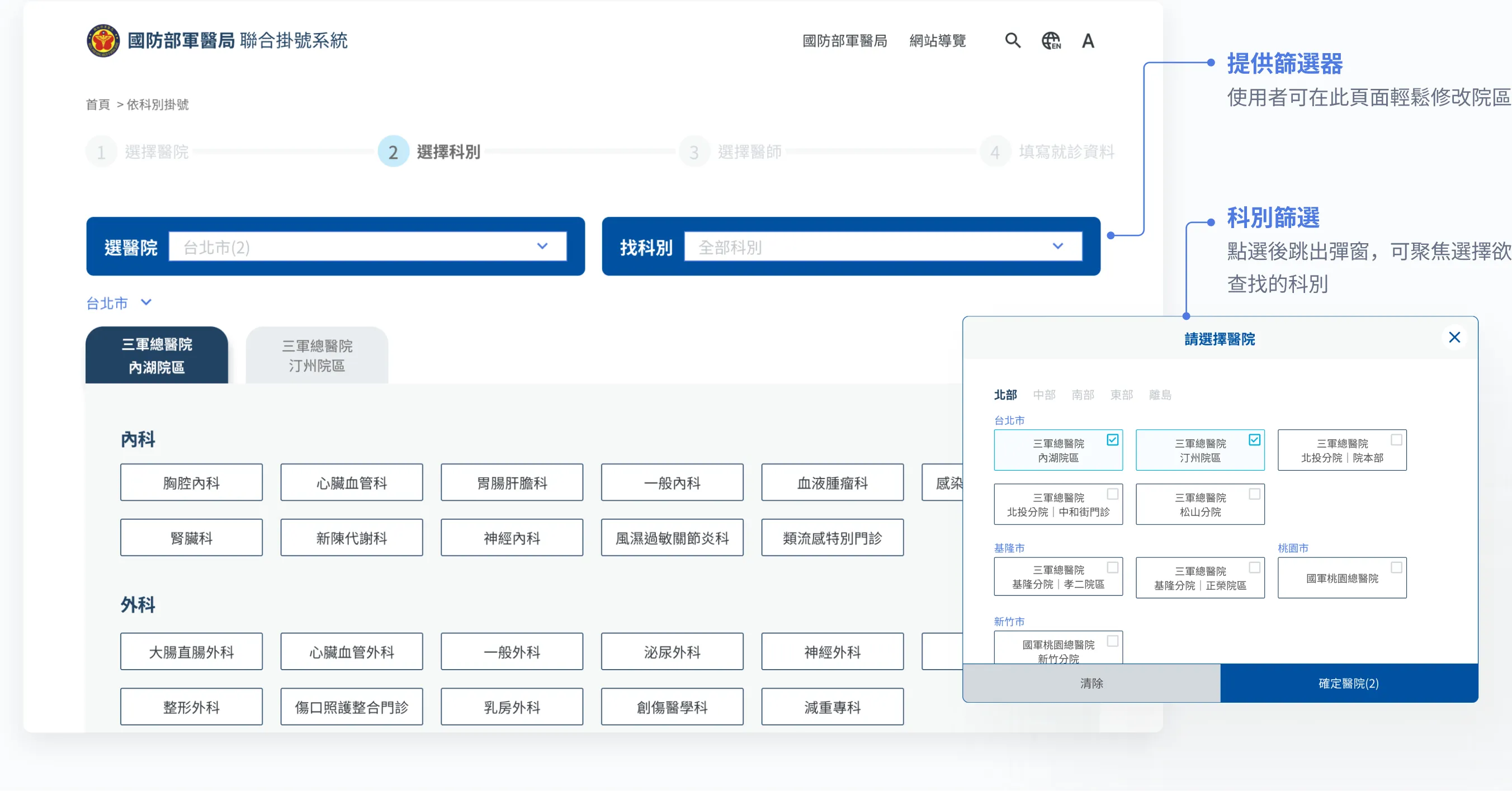Click the 確定醫院(2) confirm button
Screen dimensions: 1512x791
click(x=1349, y=683)
